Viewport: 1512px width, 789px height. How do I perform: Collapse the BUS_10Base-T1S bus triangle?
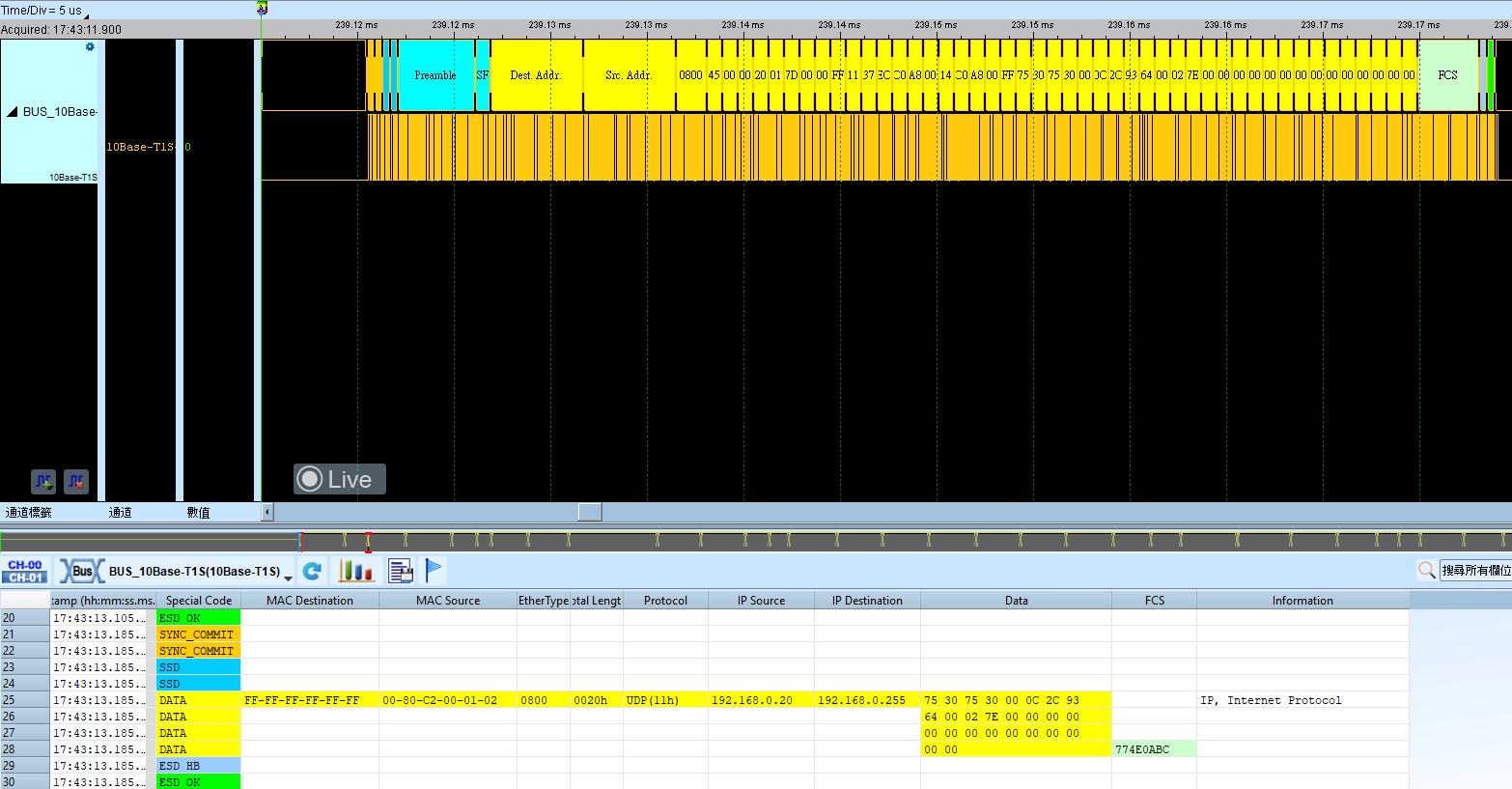[x=13, y=112]
